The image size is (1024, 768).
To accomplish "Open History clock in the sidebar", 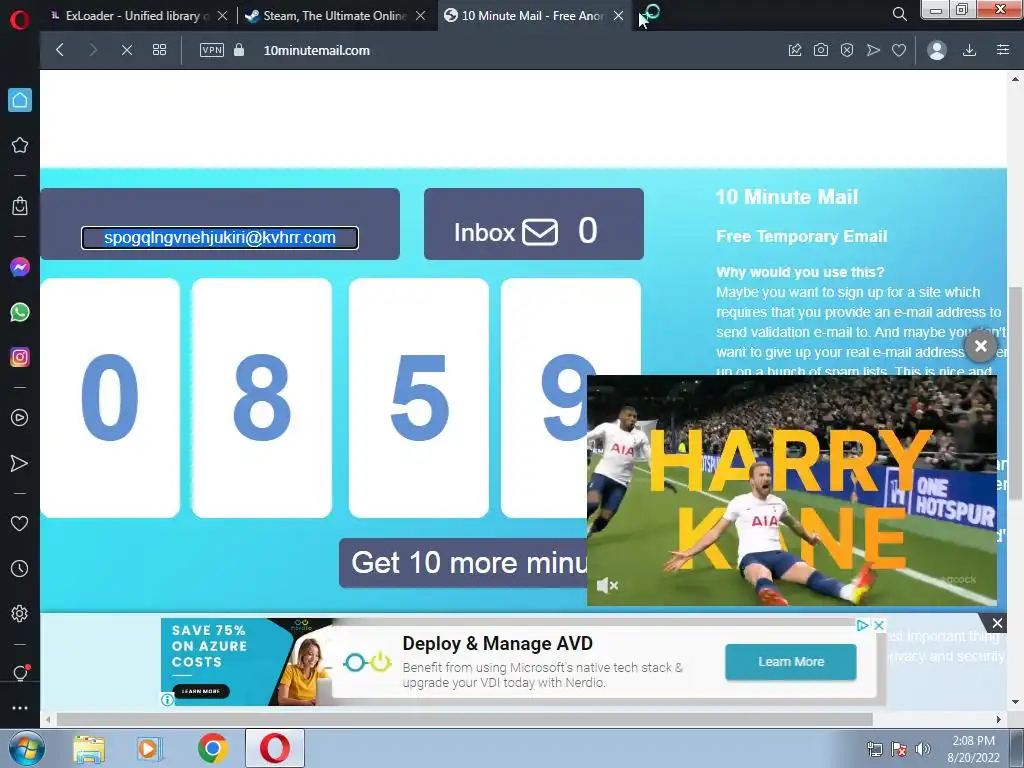I will point(20,569).
